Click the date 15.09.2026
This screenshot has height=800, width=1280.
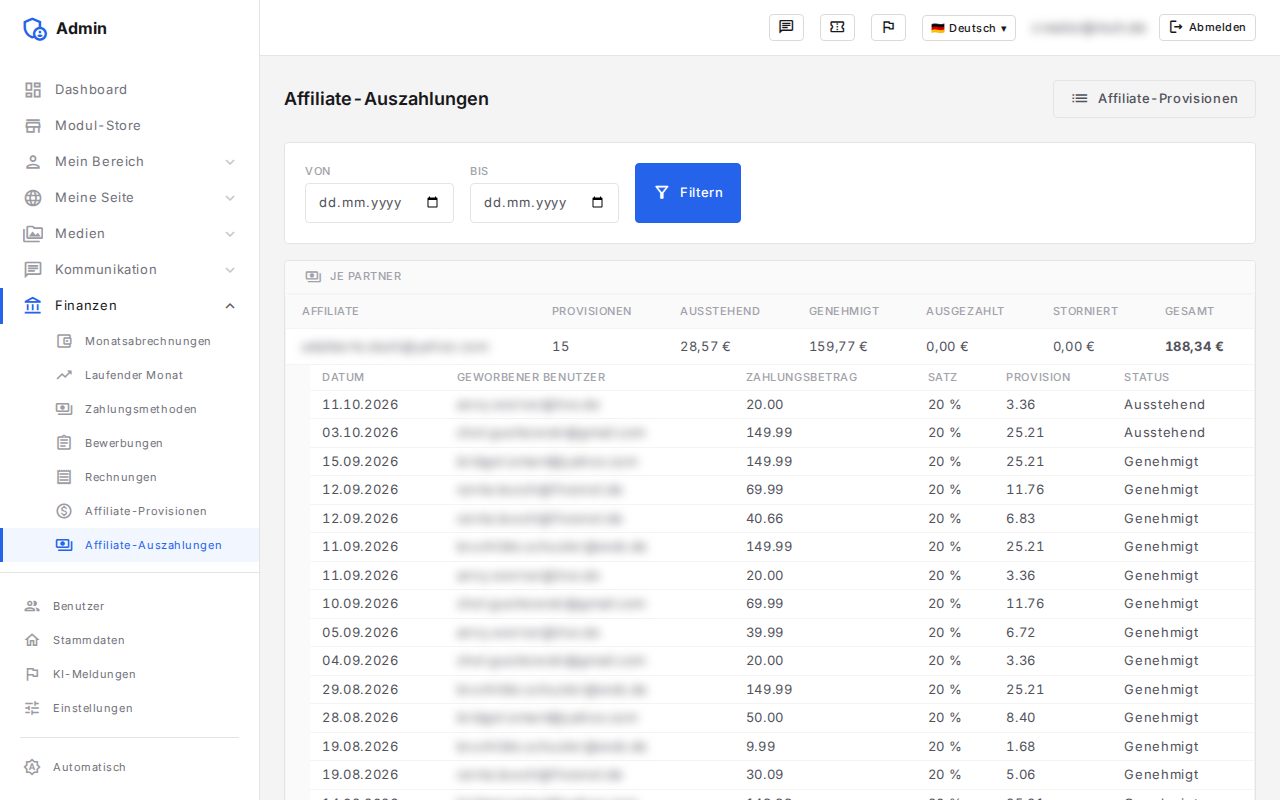[360, 462]
